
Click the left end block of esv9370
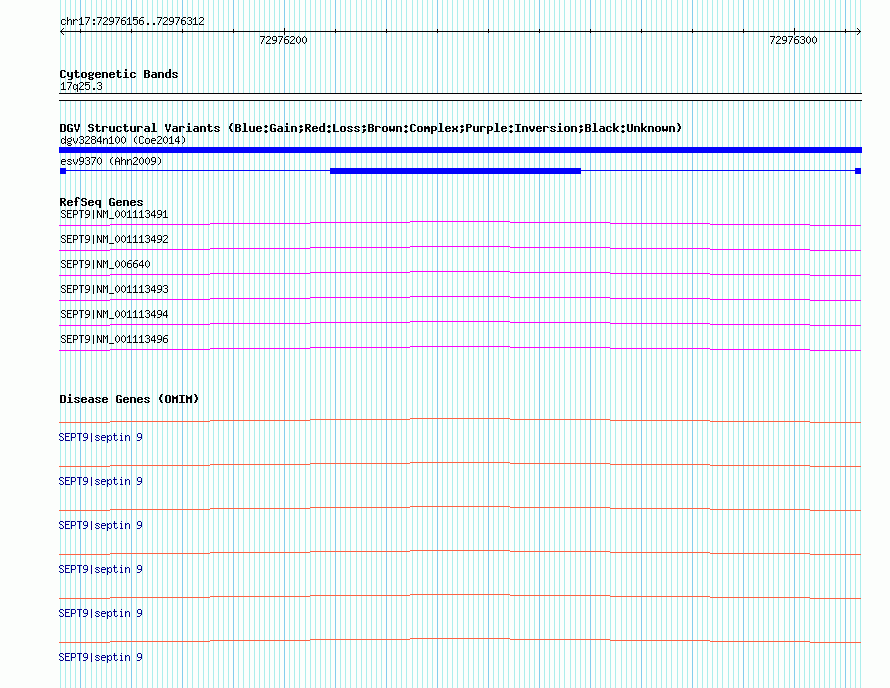tap(63, 171)
